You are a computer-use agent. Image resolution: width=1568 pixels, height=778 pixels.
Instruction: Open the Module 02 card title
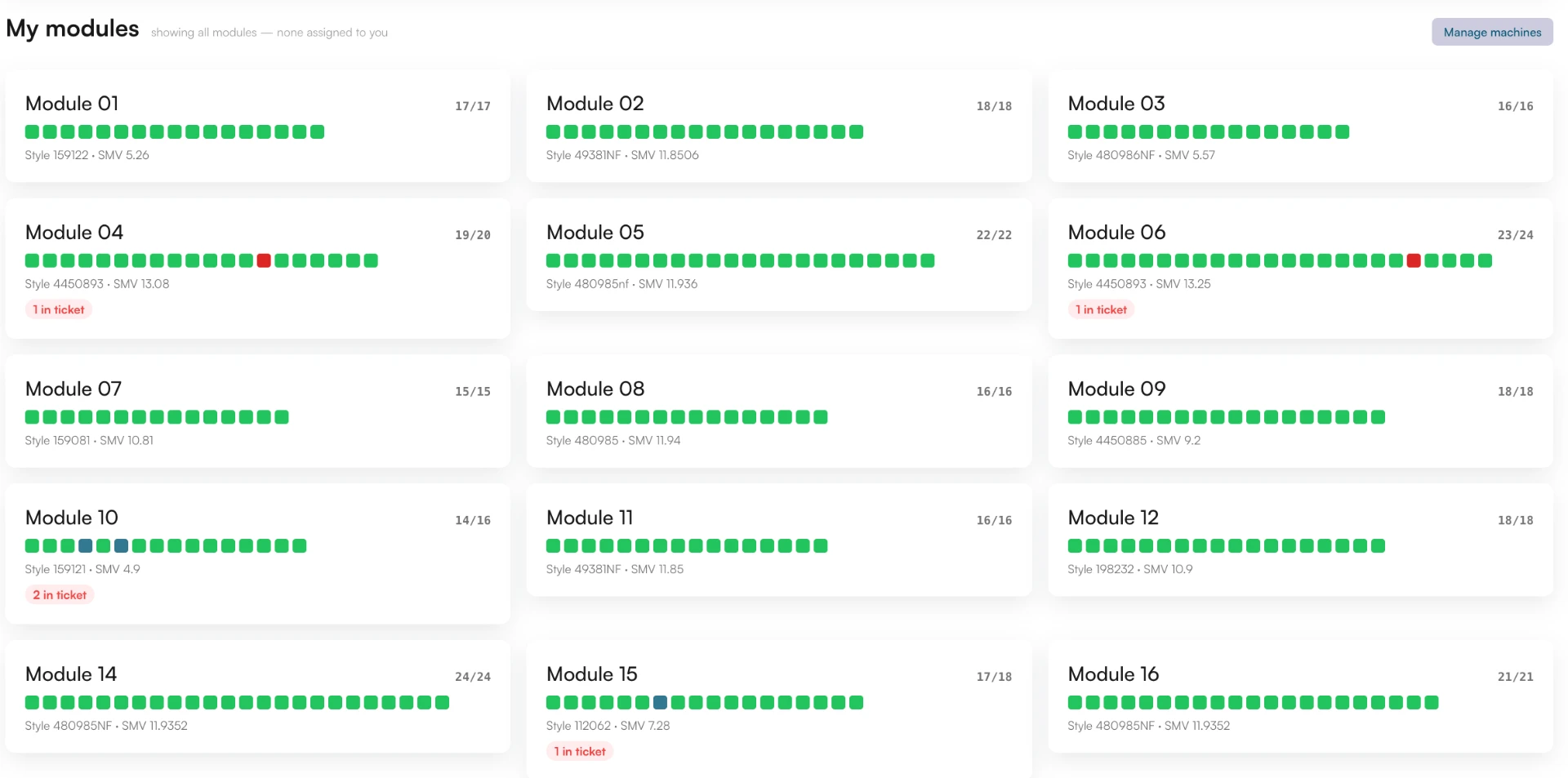595,104
